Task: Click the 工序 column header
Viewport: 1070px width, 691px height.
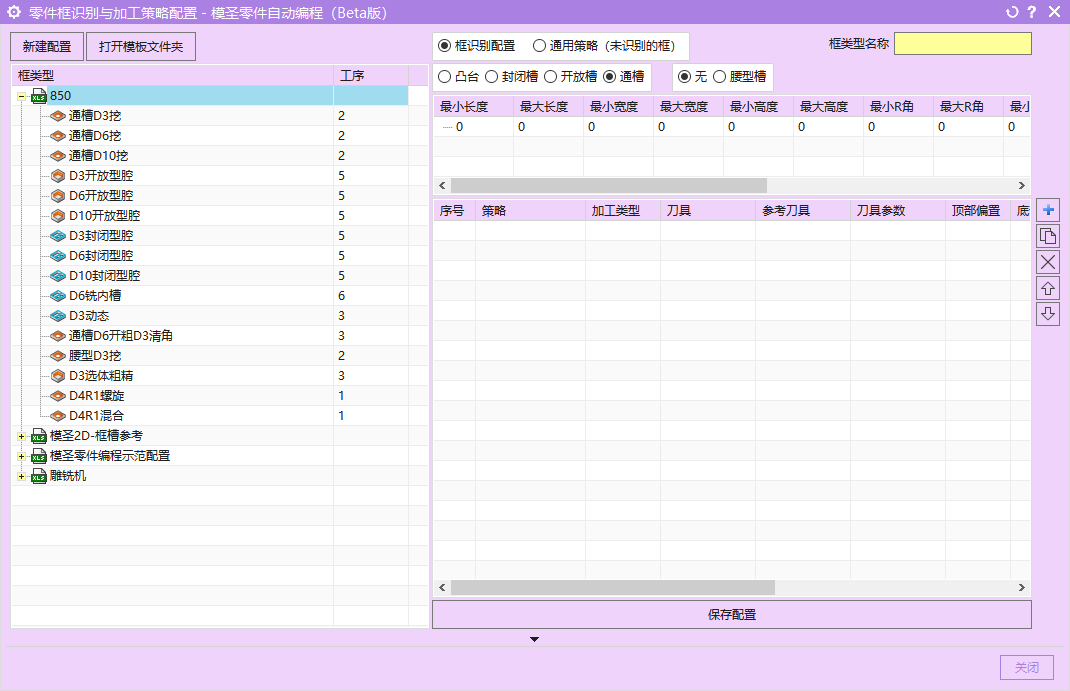Action: pos(371,75)
